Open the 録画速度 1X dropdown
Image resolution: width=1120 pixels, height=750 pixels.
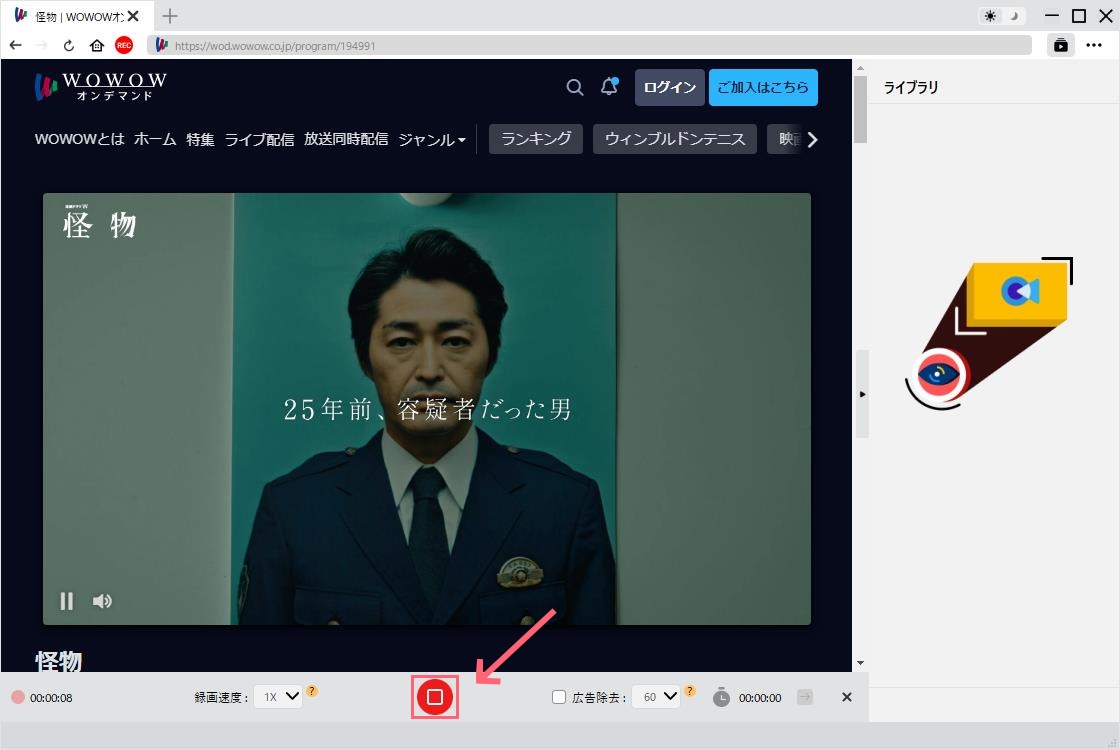[x=279, y=696]
